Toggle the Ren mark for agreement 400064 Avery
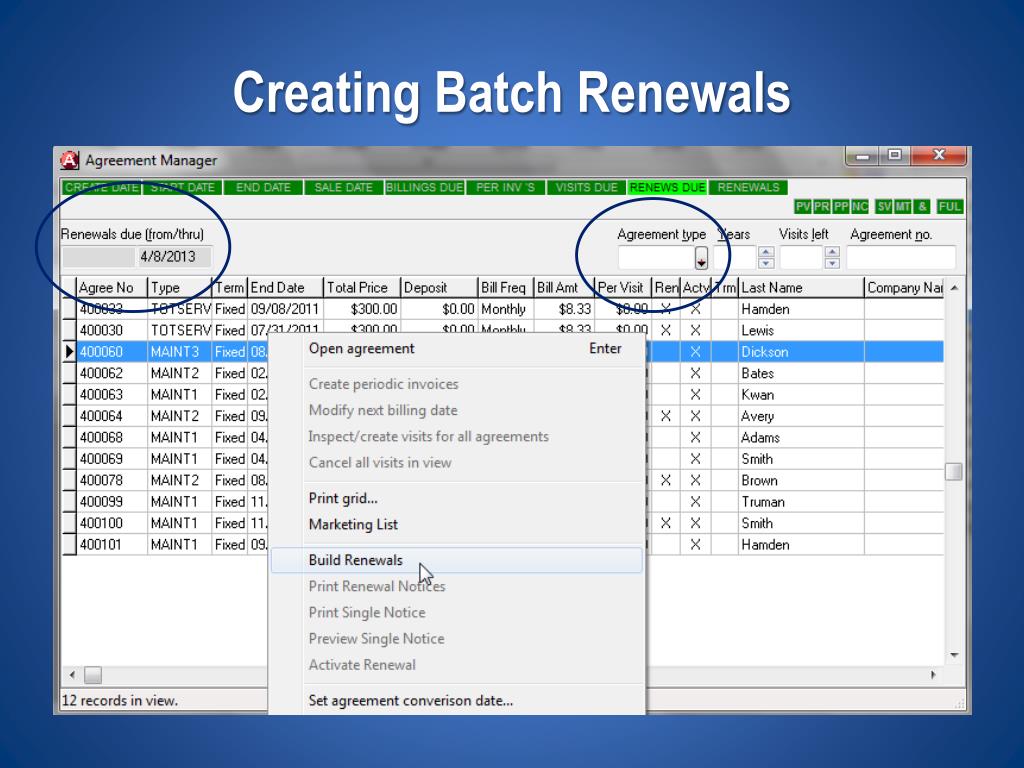 (666, 416)
